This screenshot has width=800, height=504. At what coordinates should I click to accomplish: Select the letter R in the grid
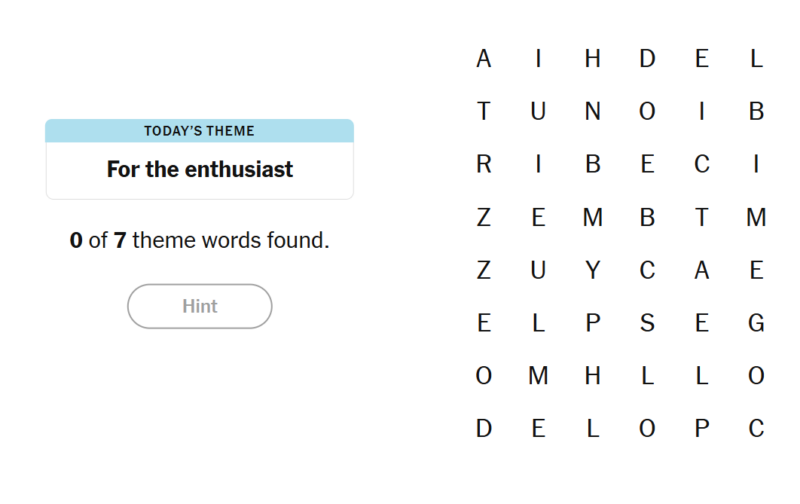click(484, 164)
